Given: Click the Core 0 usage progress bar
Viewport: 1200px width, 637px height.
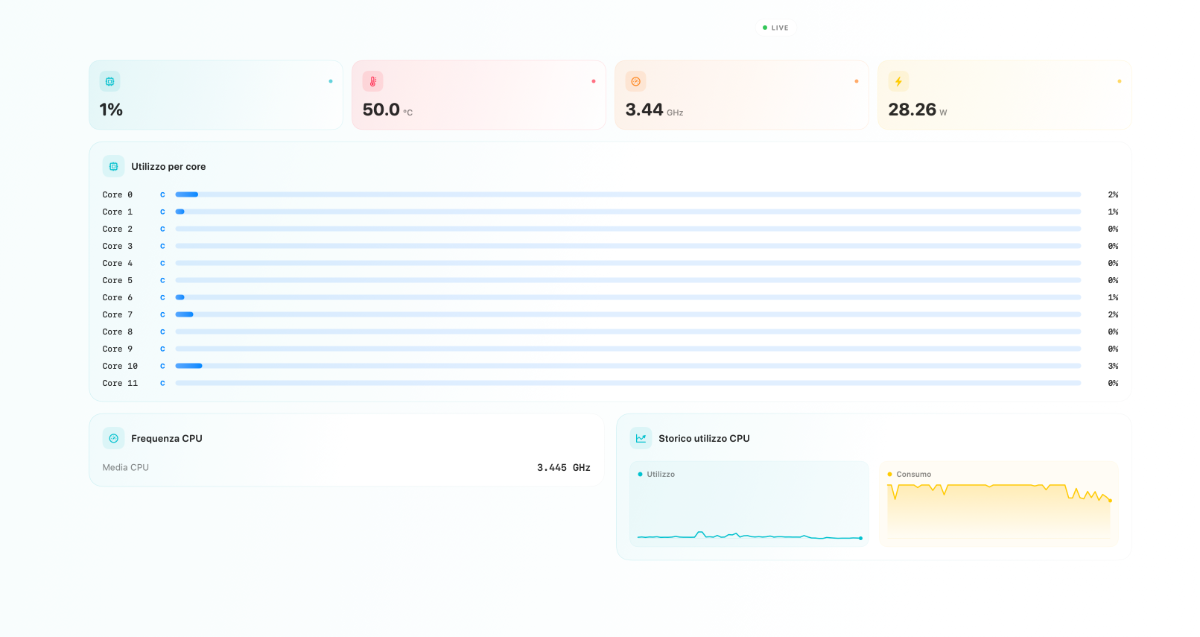Looking at the screenshot, I should (x=628, y=194).
